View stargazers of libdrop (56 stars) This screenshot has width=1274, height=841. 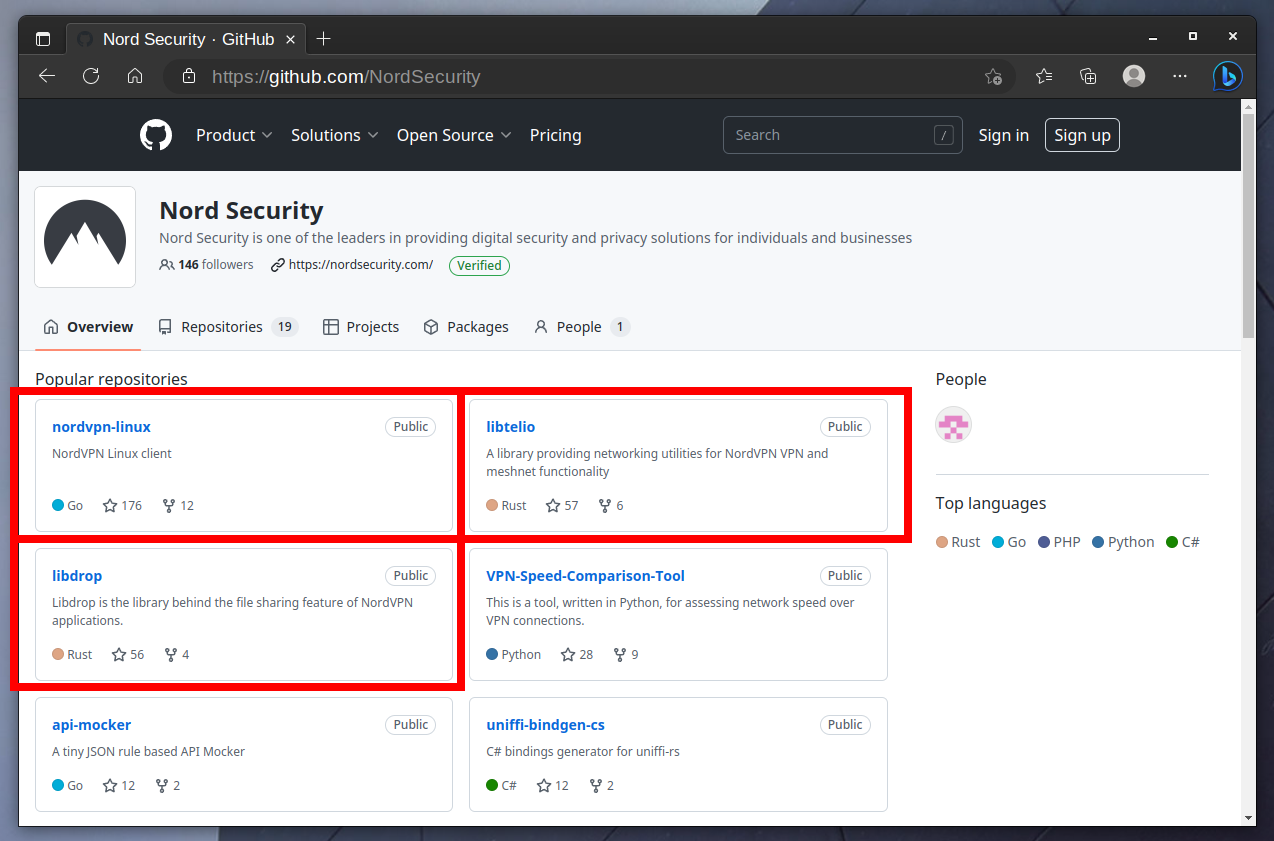[128, 654]
